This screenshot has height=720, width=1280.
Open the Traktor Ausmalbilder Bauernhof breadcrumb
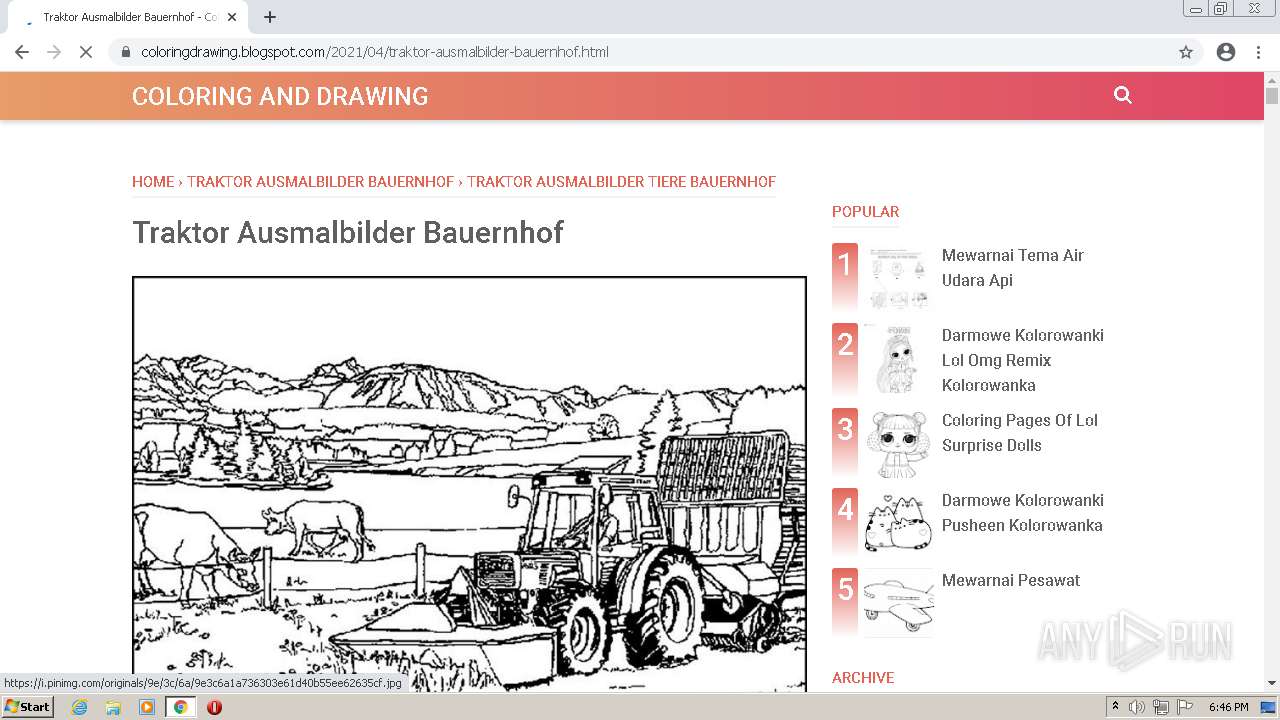(320, 182)
